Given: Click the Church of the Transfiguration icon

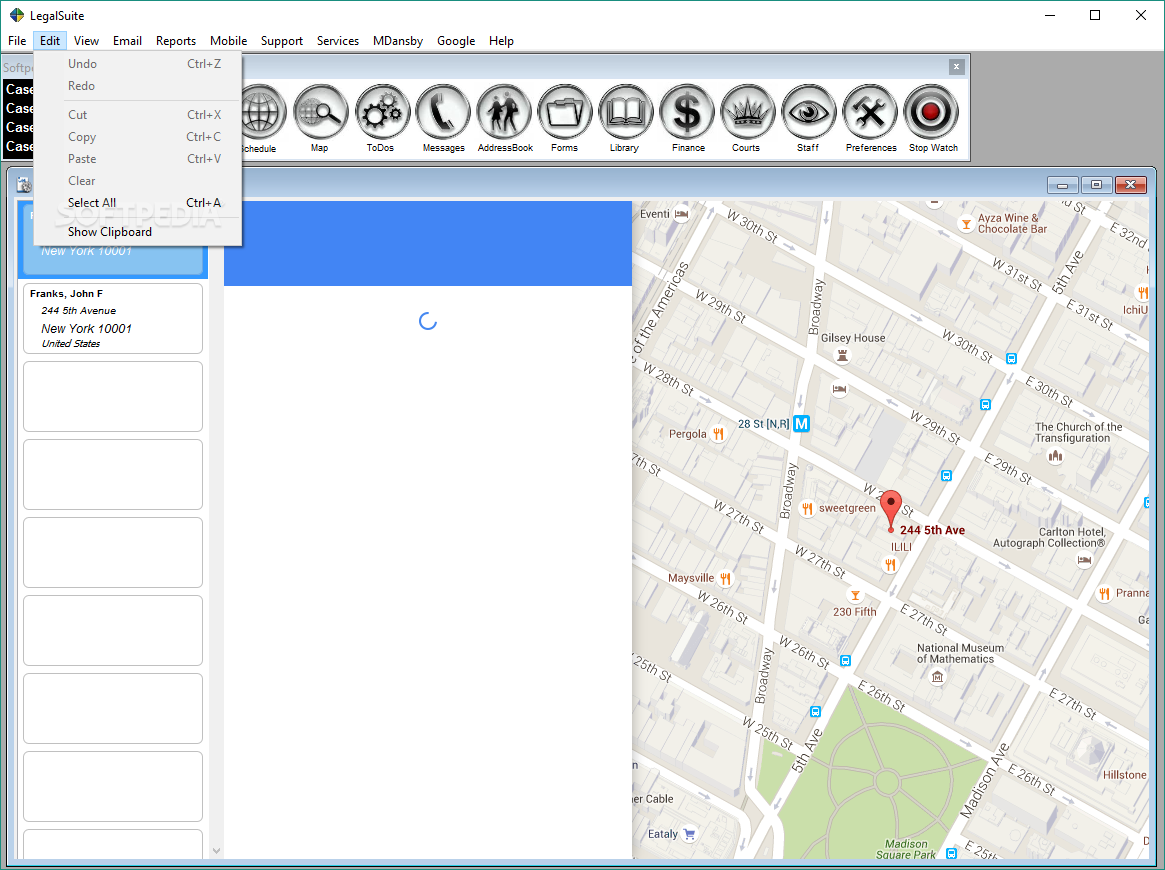Looking at the screenshot, I should click(x=1055, y=455).
